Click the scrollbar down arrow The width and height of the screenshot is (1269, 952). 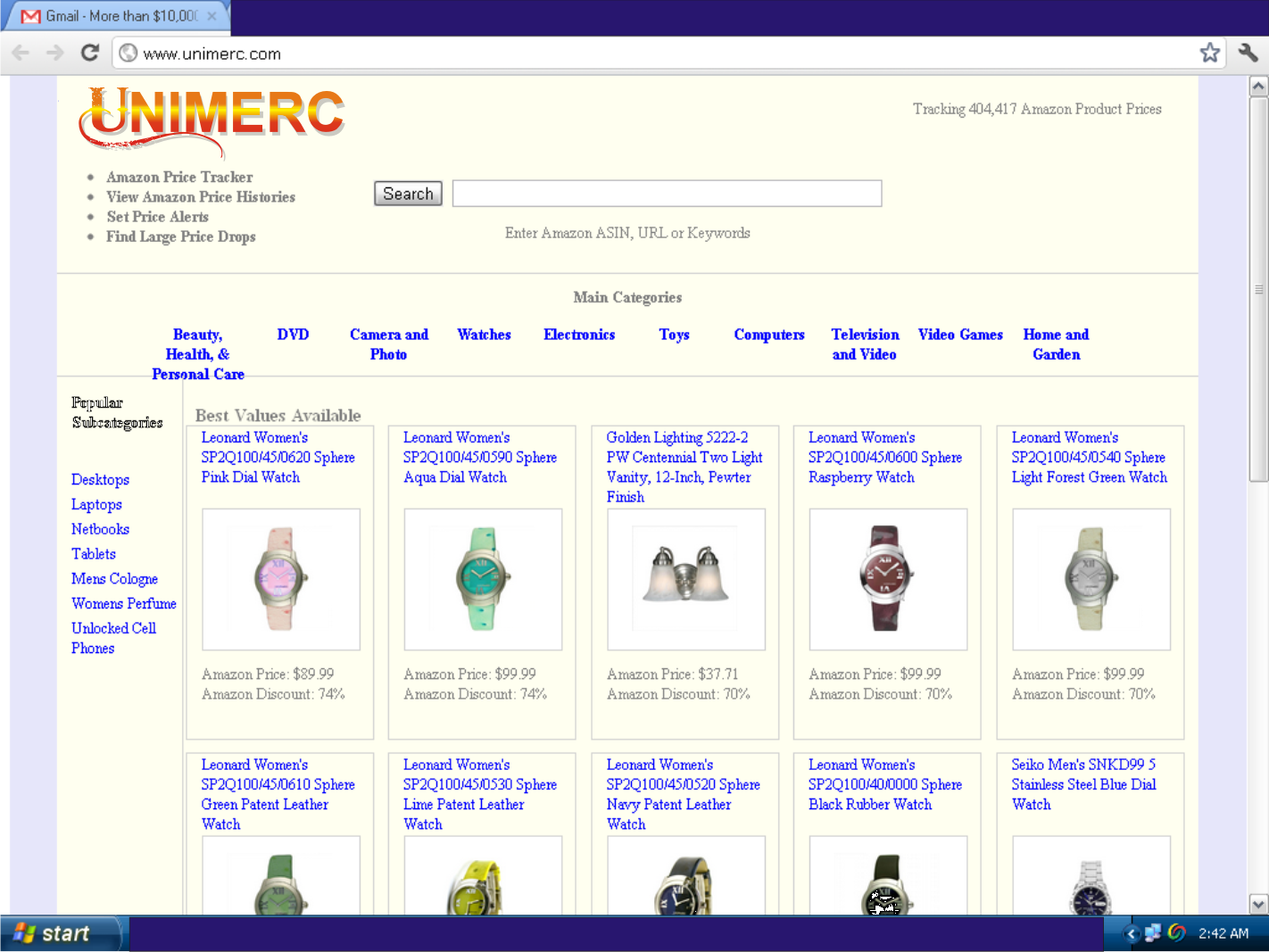[1258, 904]
